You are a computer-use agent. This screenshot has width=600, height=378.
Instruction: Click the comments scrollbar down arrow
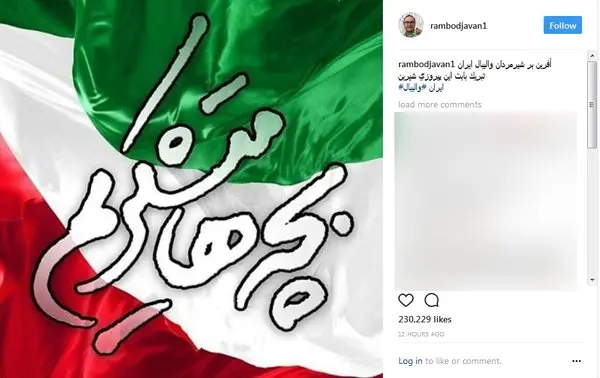pyautogui.click(x=592, y=280)
